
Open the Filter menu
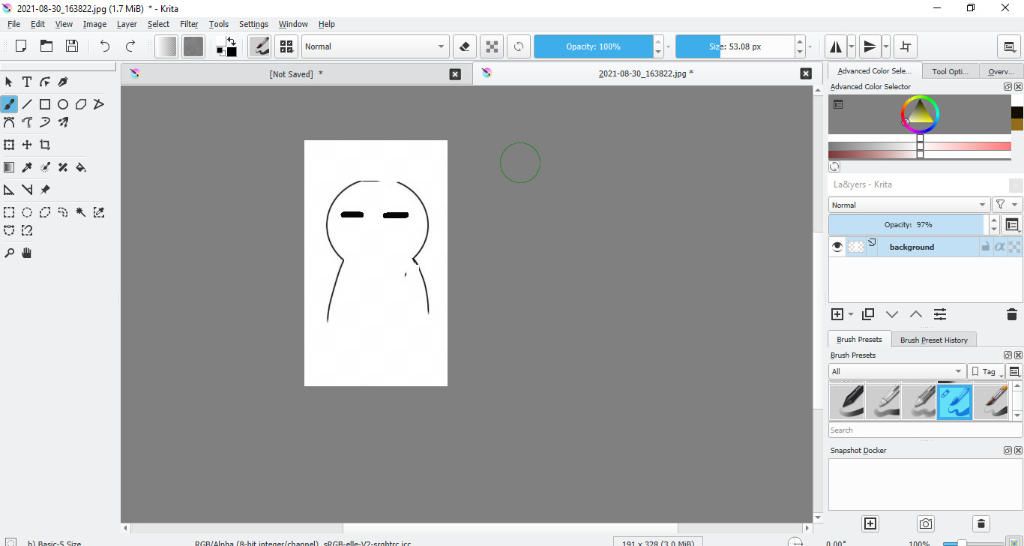click(189, 24)
